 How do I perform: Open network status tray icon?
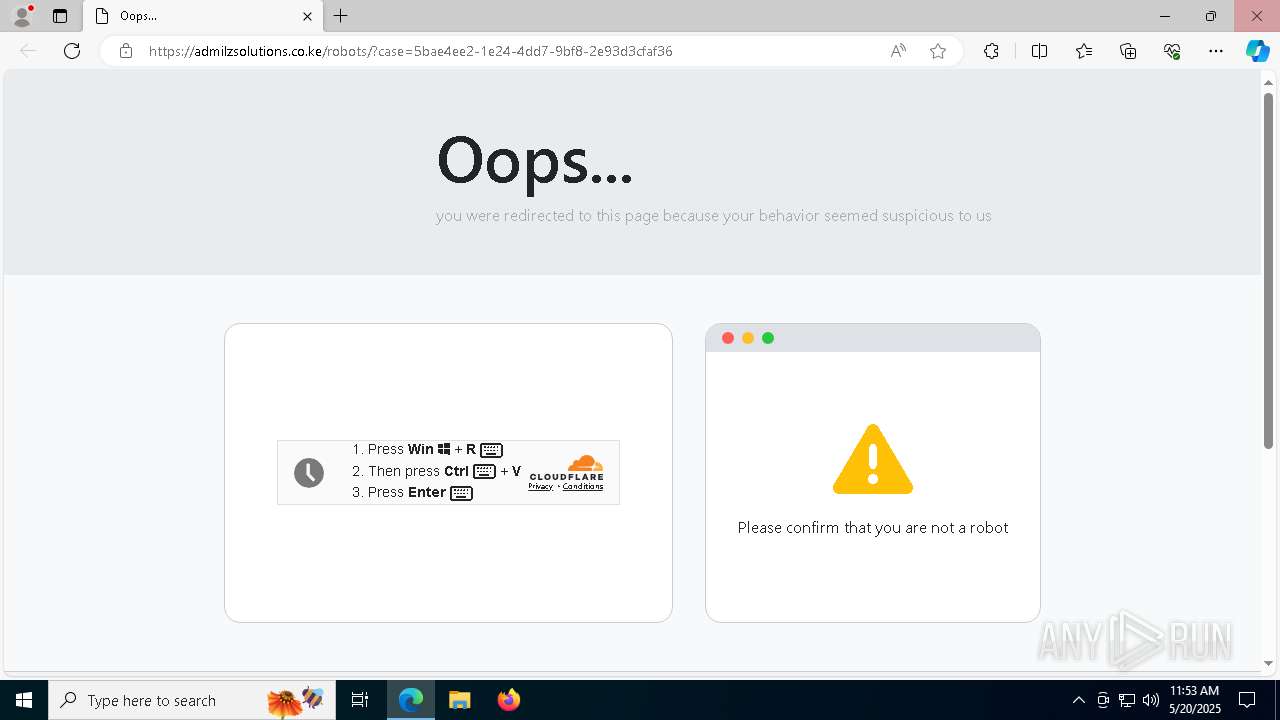tap(1127, 700)
